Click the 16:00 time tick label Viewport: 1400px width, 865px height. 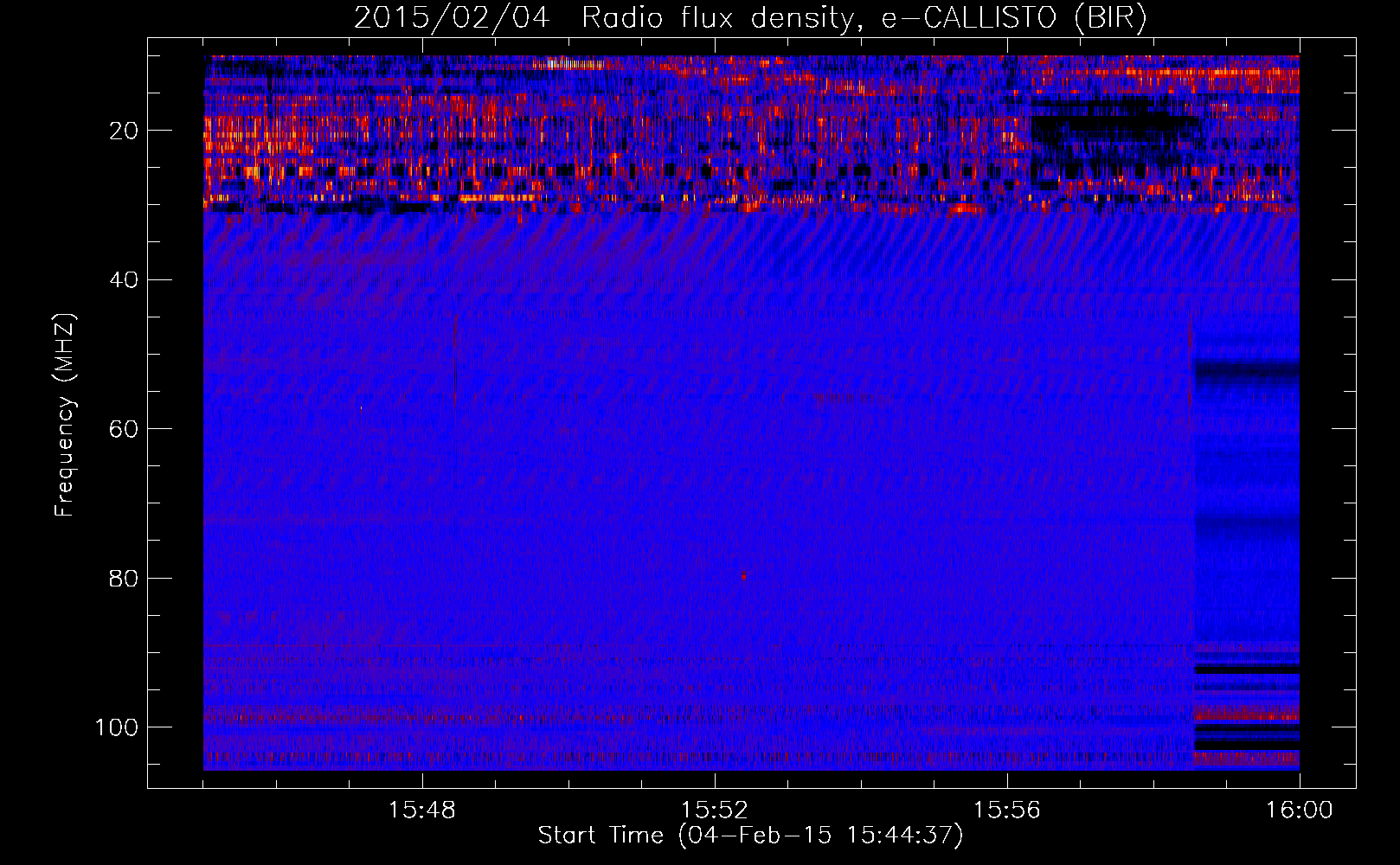(x=1300, y=811)
